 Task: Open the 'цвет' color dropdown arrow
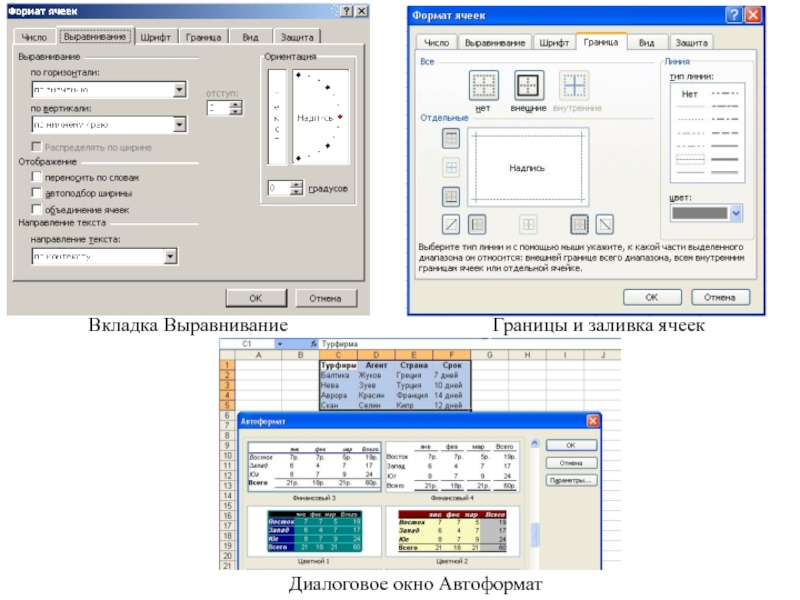click(x=735, y=213)
